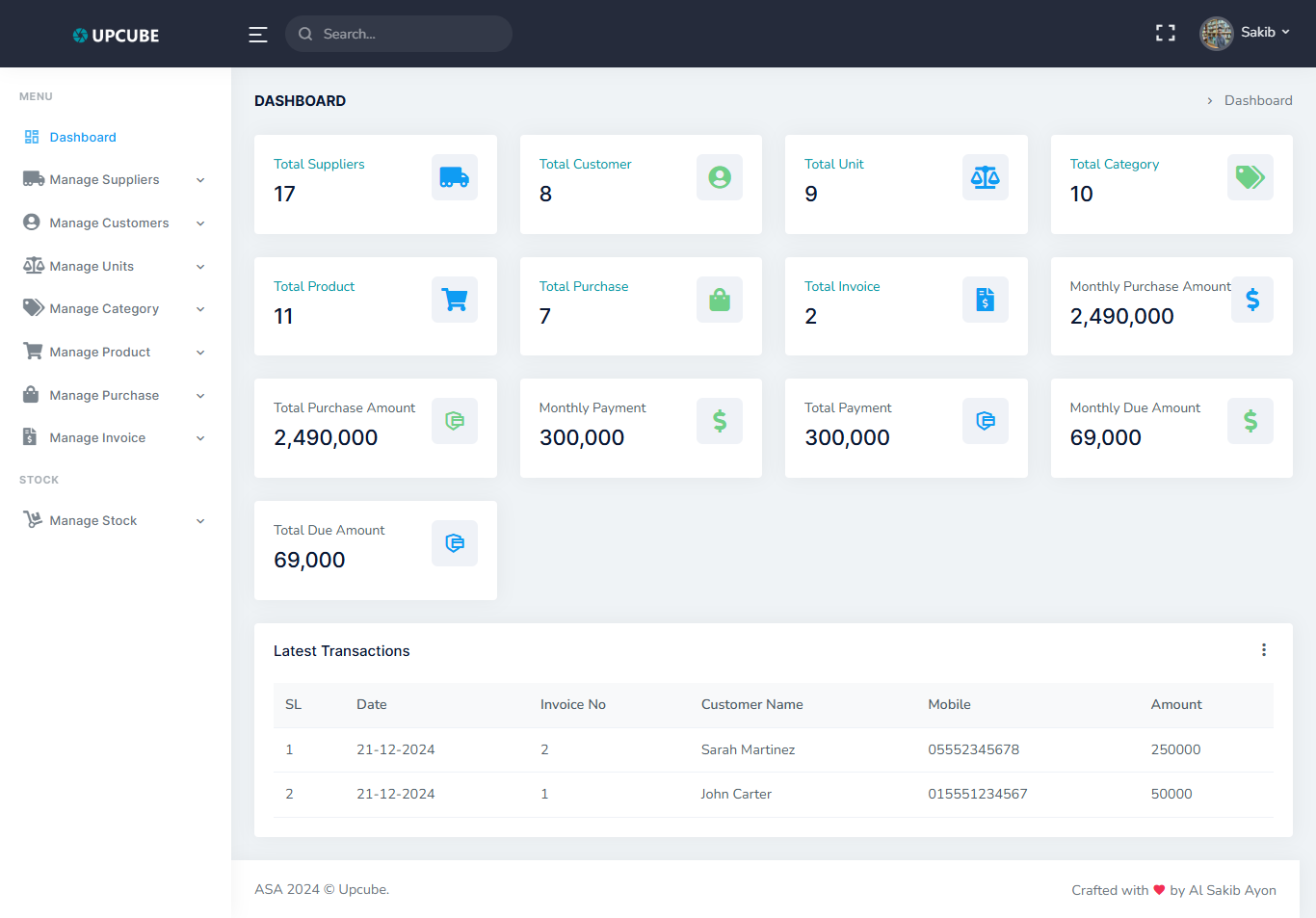The width and height of the screenshot is (1316, 918).
Task: Enter fullscreen mode using the header icon
Action: click(1165, 34)
